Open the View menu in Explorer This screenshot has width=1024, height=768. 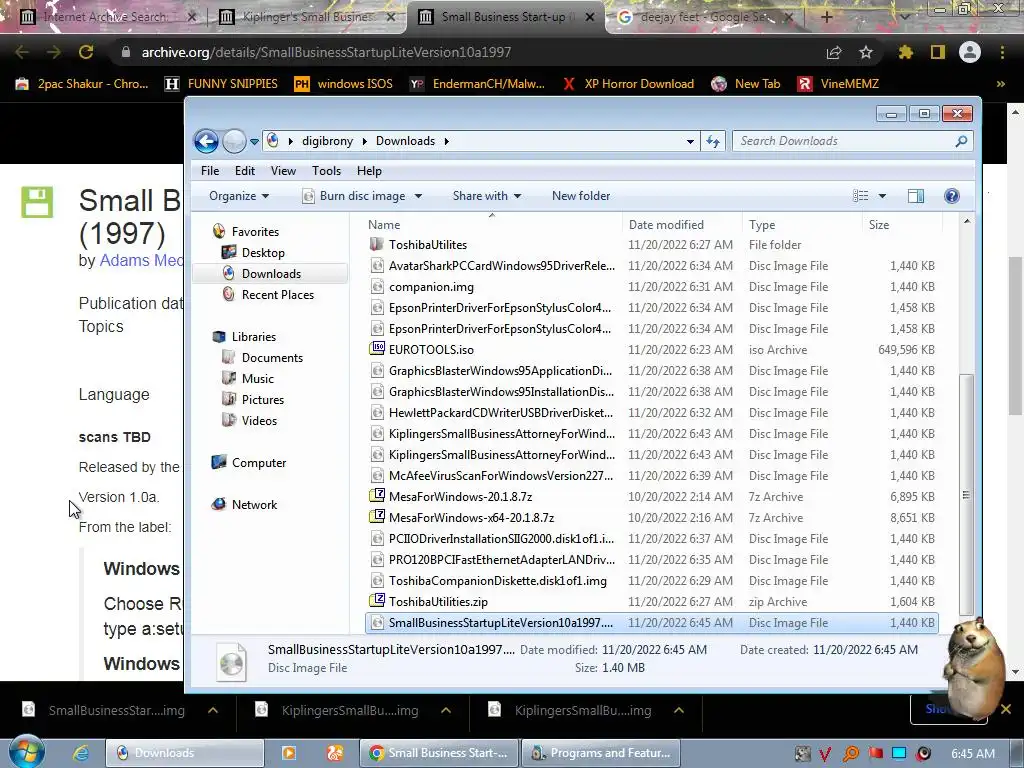283,171
